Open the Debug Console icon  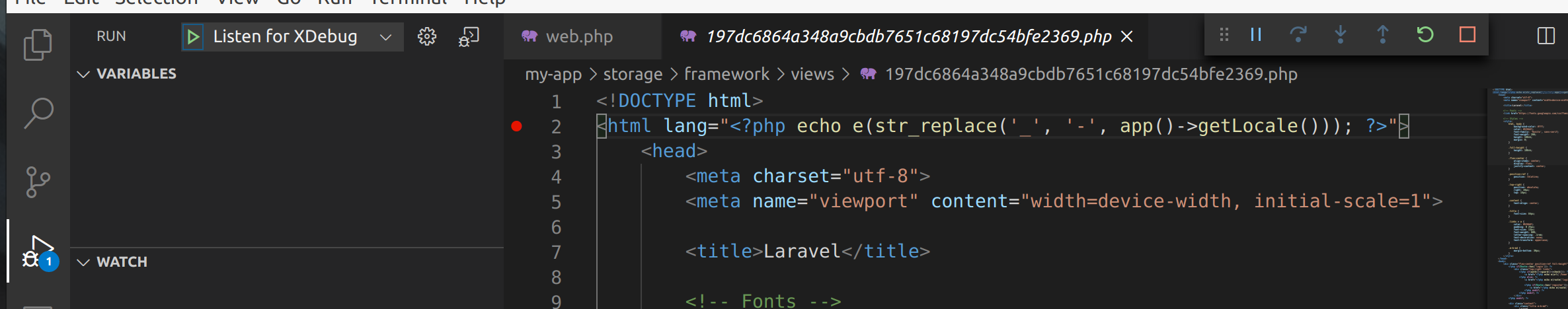click(x=469, y=36)
